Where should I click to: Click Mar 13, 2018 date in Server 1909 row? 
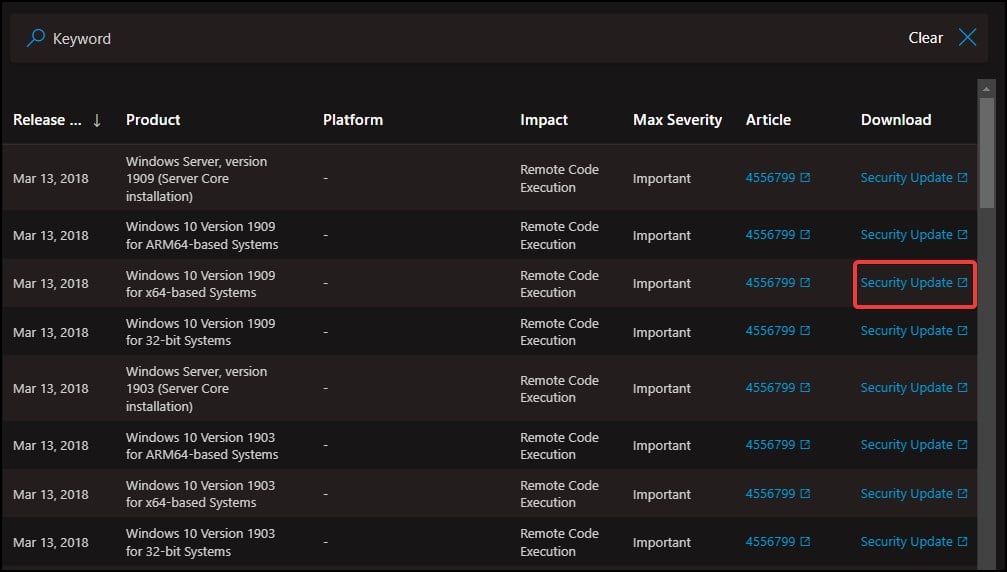(51, 178)
